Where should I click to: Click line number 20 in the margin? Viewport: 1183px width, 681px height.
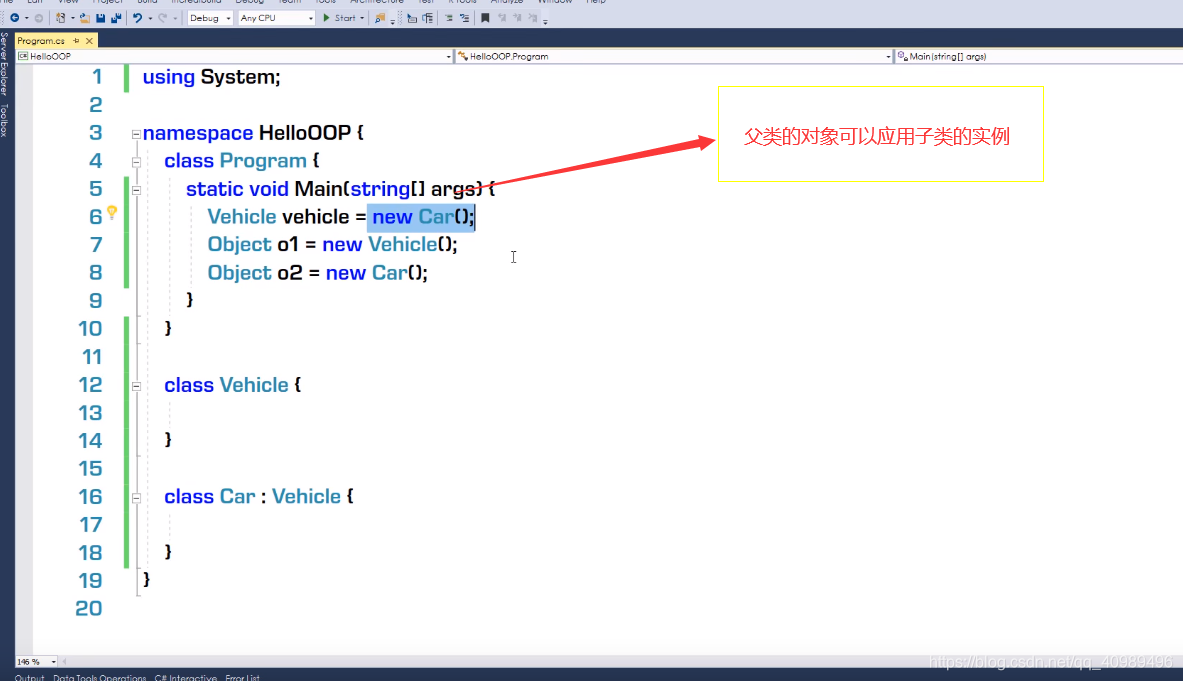[89, 609]
